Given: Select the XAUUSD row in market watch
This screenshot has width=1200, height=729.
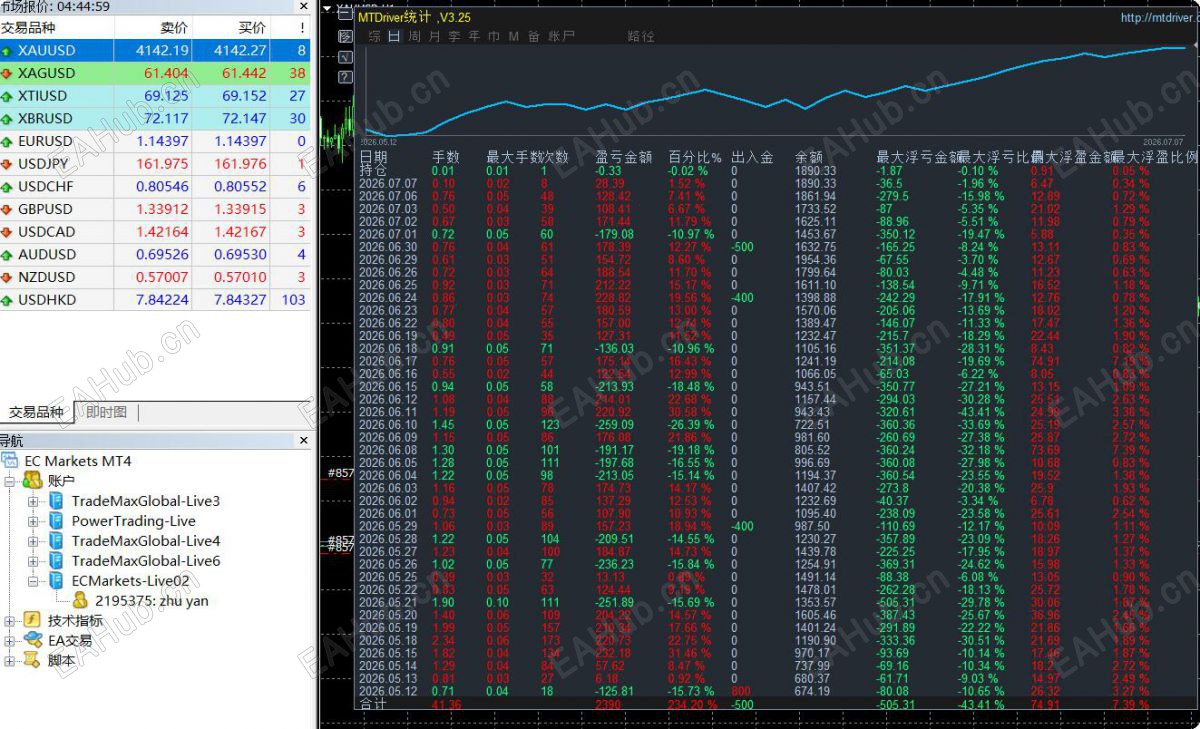Looking at the screenshot, I should 155,50.
